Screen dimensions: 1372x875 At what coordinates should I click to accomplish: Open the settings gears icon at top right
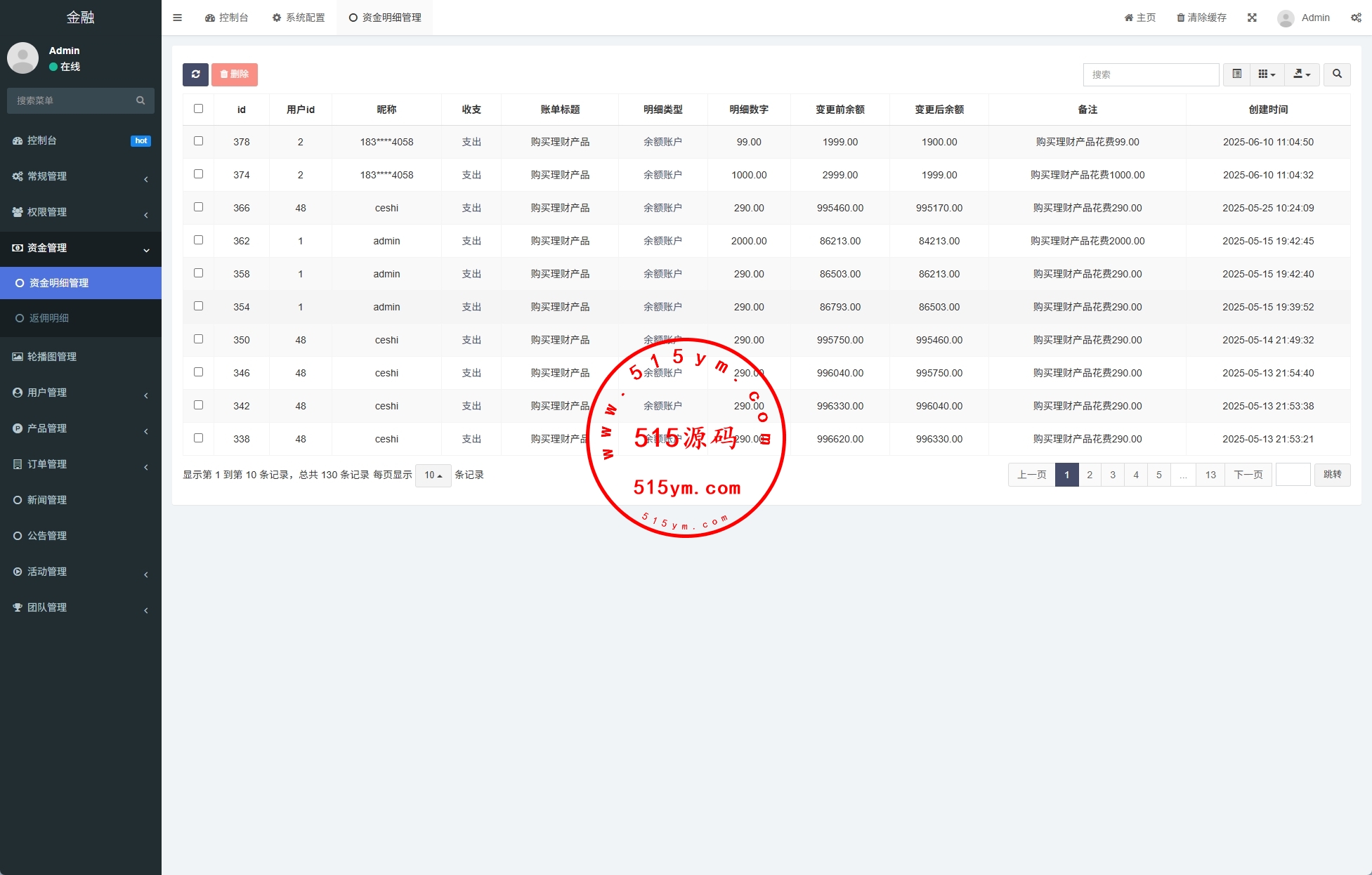coord(1356,18)
